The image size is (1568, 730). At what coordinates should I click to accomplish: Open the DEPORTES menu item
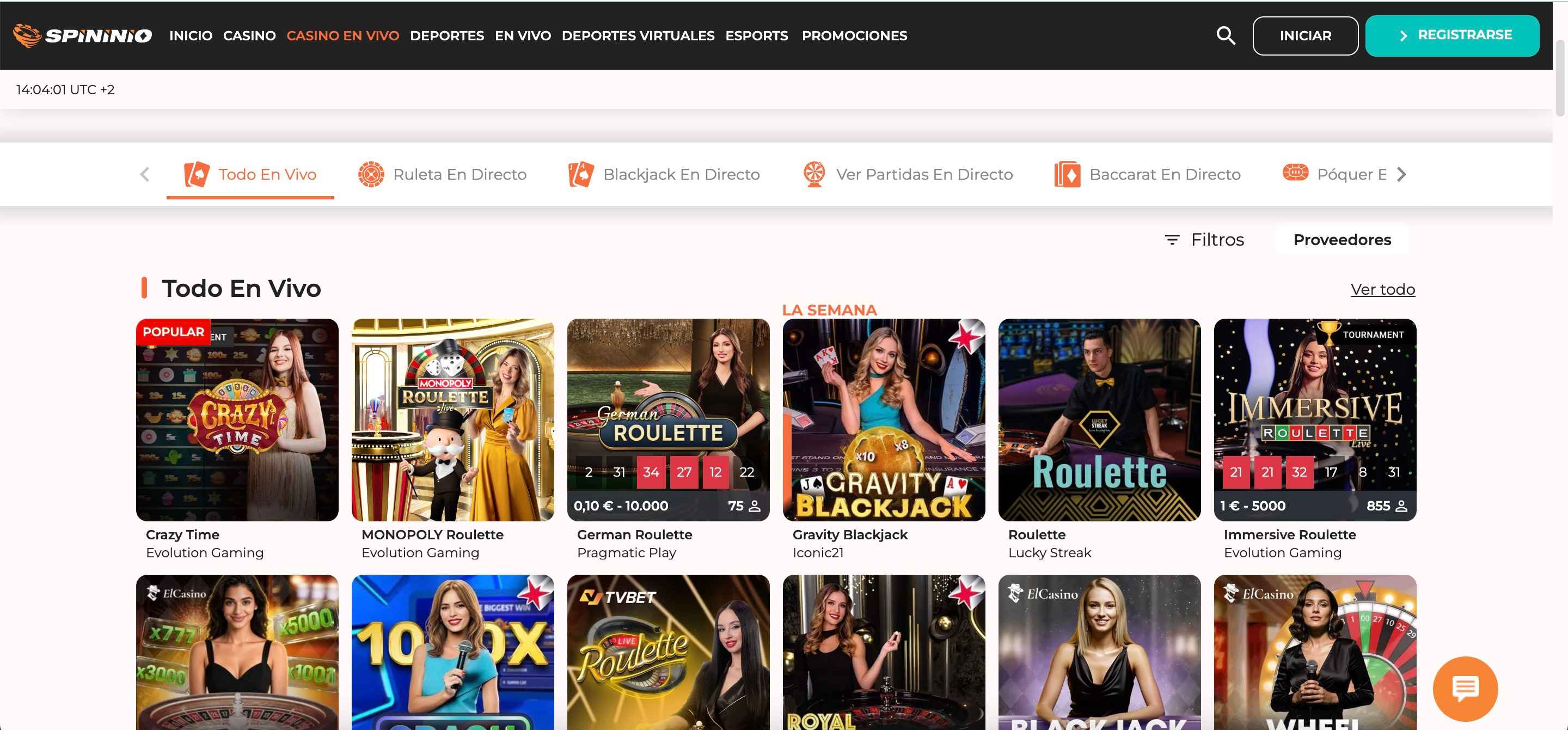click(447, 35)
